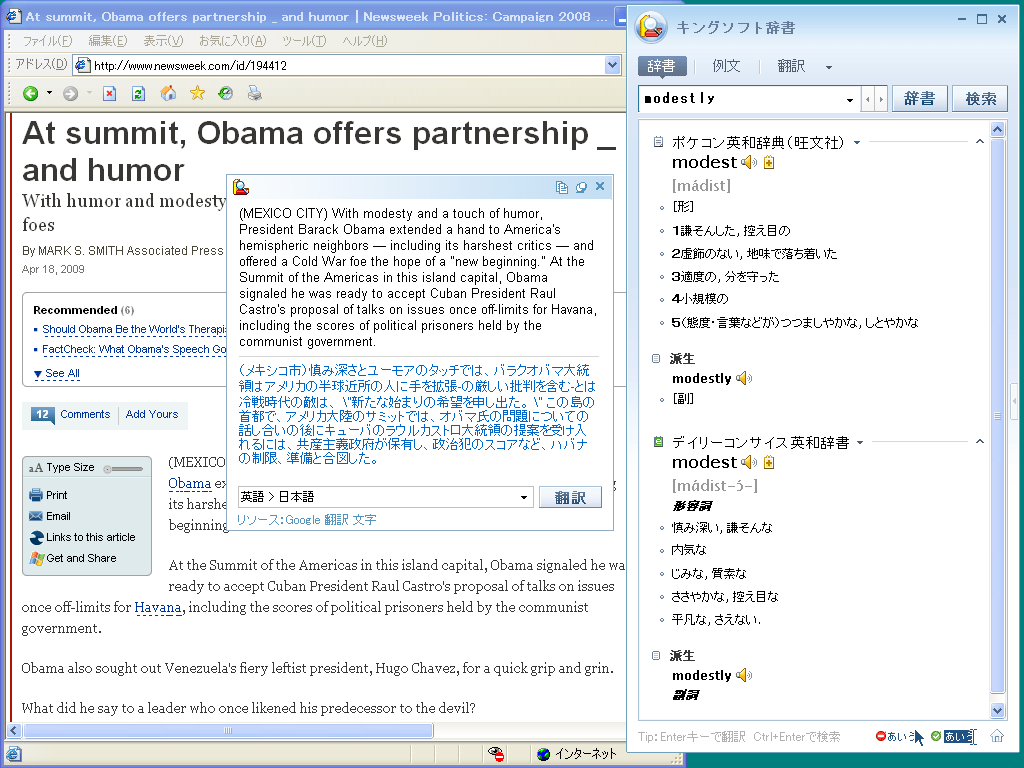Screen dimensions: 1024x768
Task: Open the デイリーコンサイス英和辞書 dropdown arrow
Action: pyautogui.click(x=860, y=443)
